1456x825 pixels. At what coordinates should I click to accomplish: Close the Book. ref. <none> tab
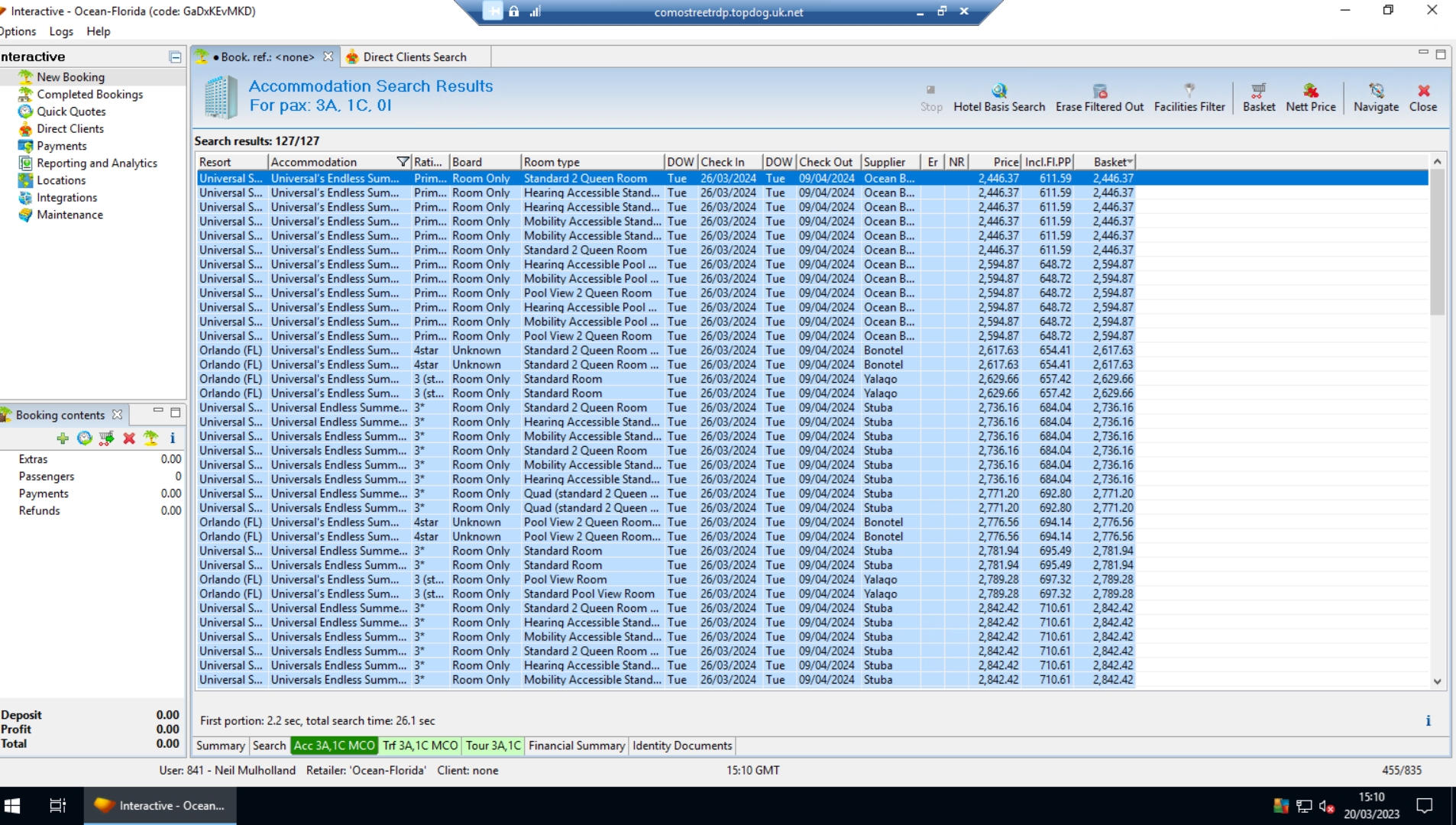(328, 57)
